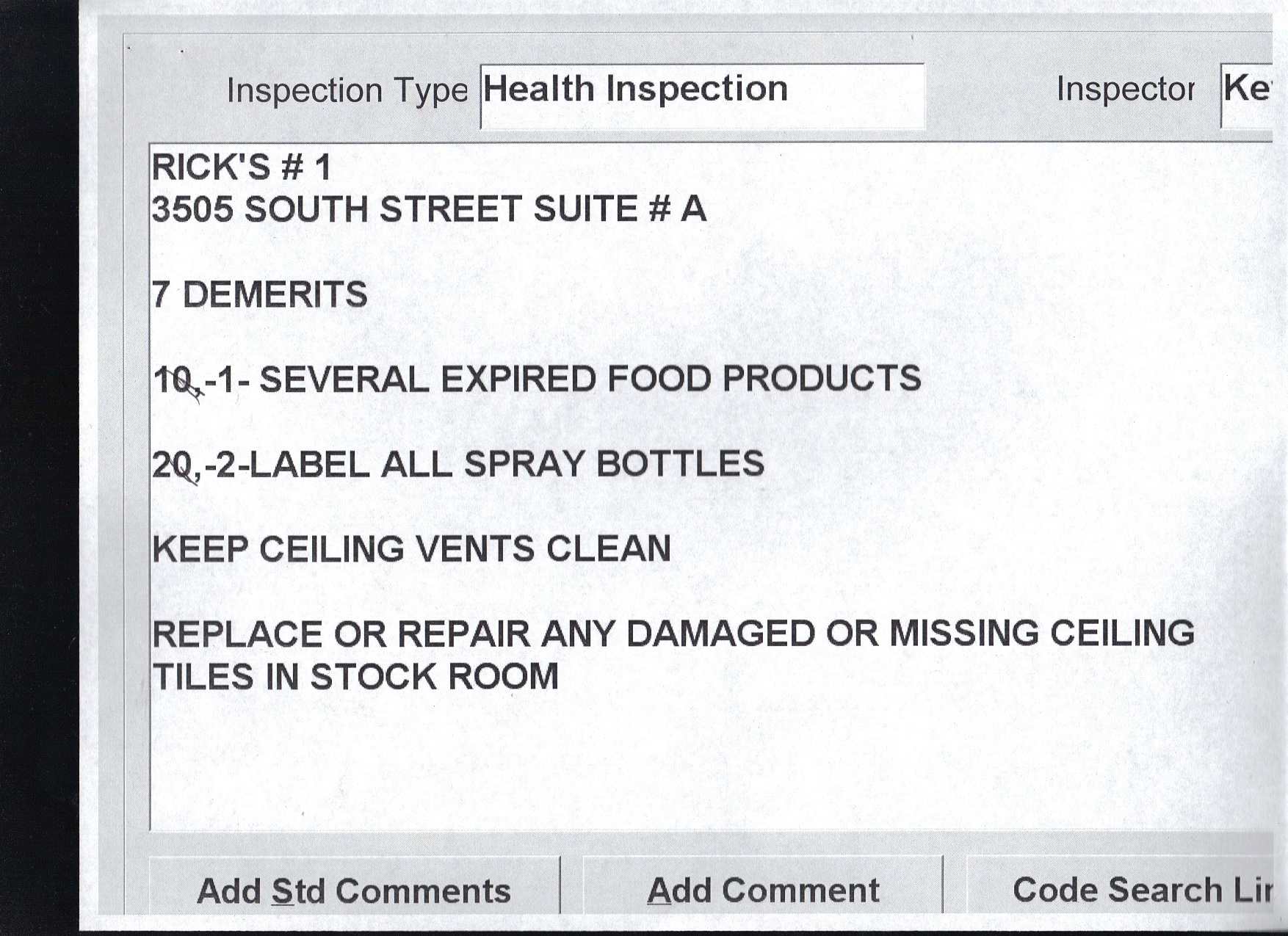Click the RICK'S # 1 line

(x=242, y=167)
